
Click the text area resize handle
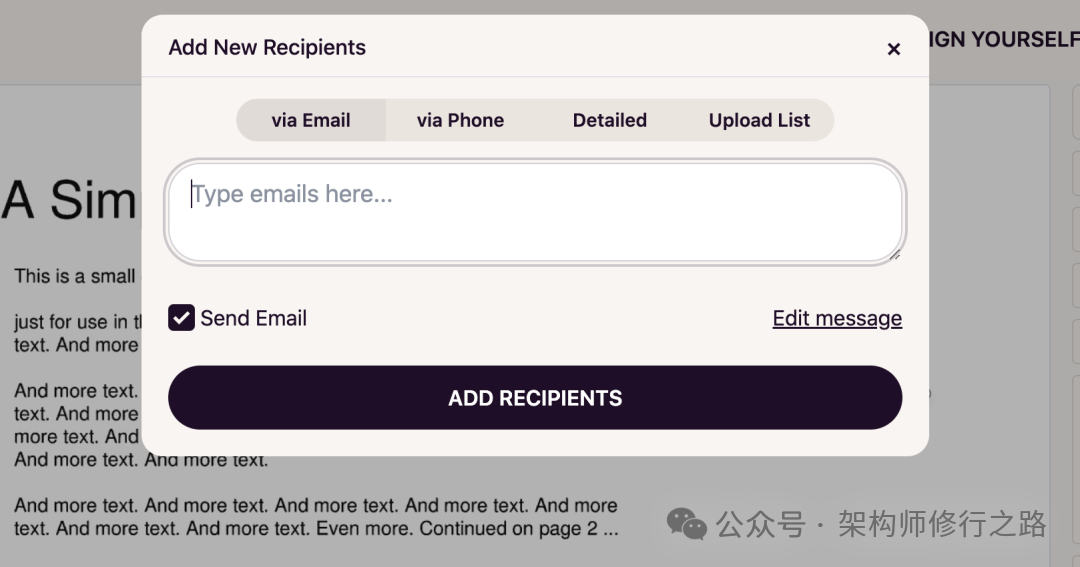click(x=895, y=255)
